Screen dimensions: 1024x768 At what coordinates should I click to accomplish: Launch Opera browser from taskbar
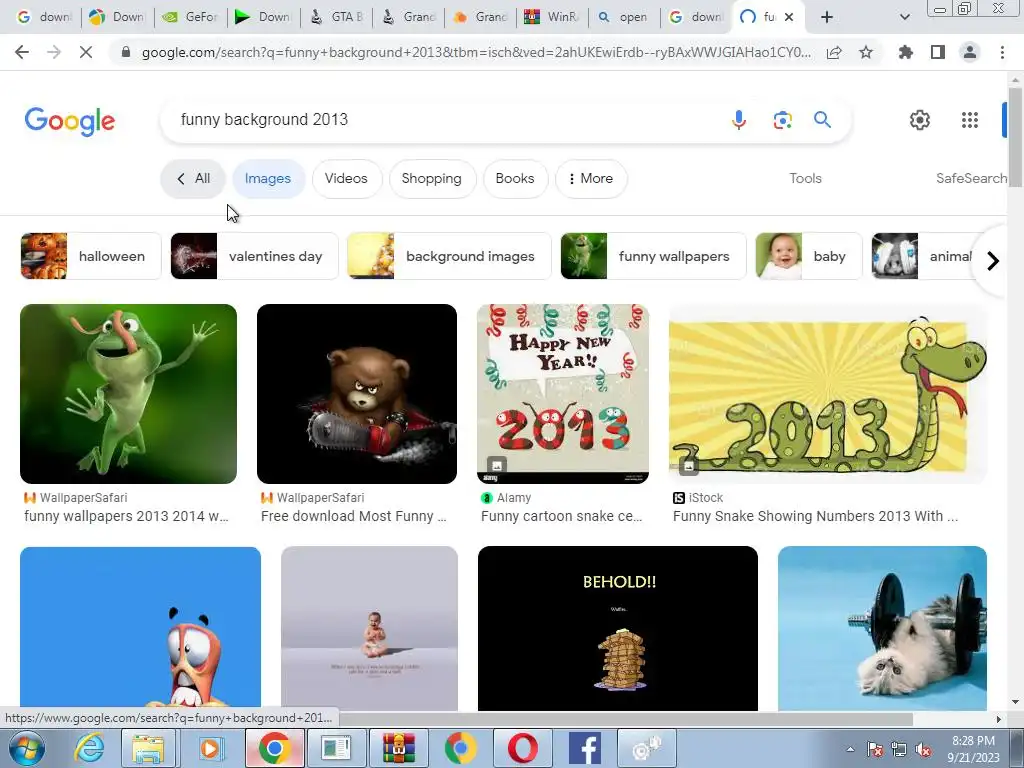pos(522,748)
